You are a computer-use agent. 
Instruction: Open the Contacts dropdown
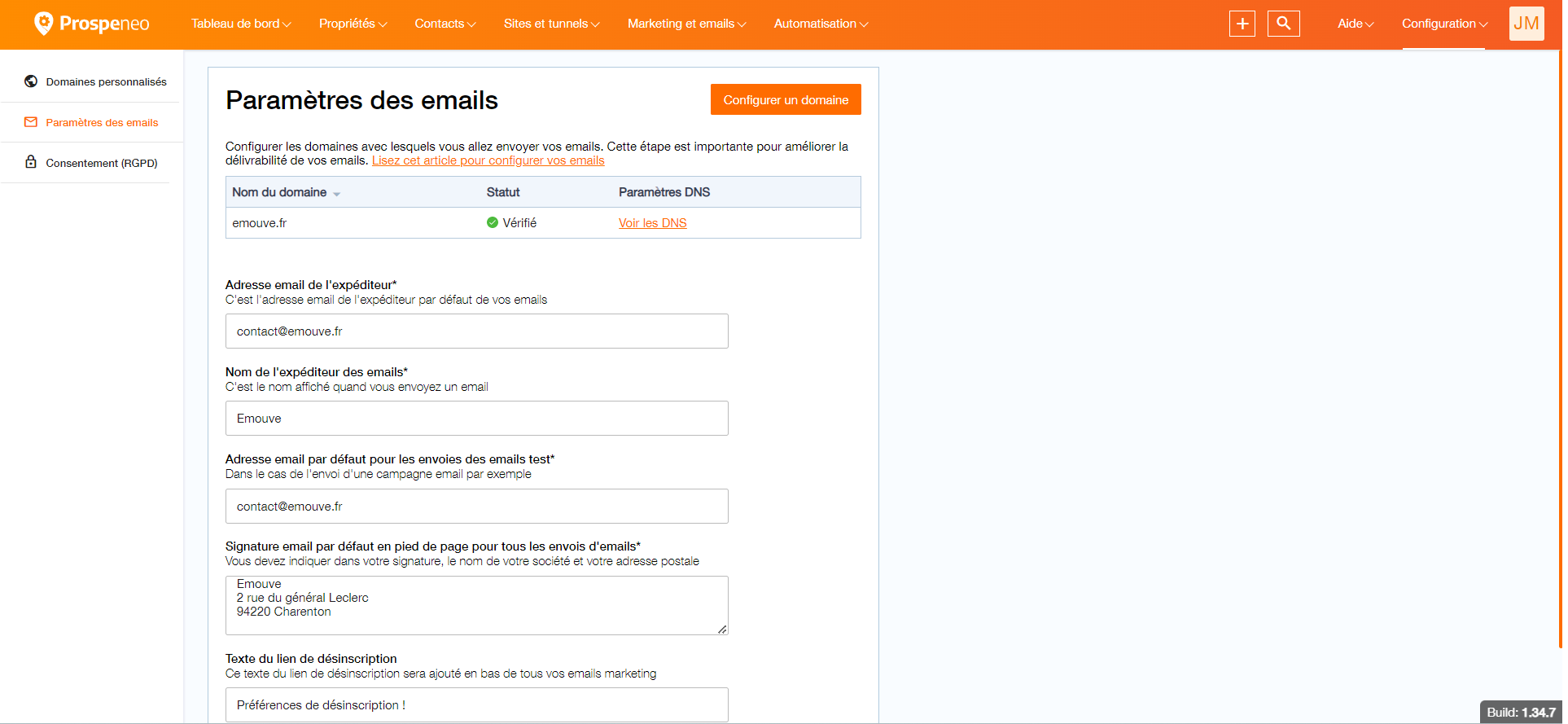pos(445,24)
